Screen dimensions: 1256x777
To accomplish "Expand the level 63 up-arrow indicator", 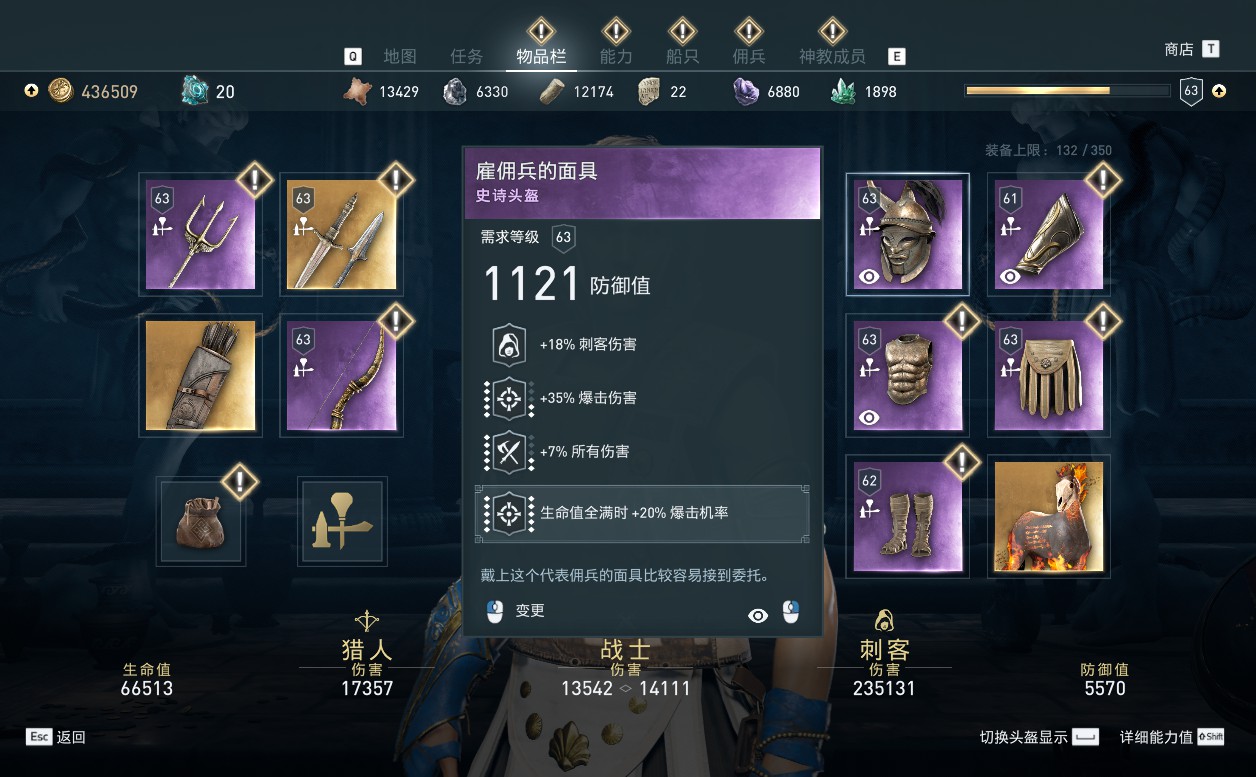I will tap(1218, 91).
